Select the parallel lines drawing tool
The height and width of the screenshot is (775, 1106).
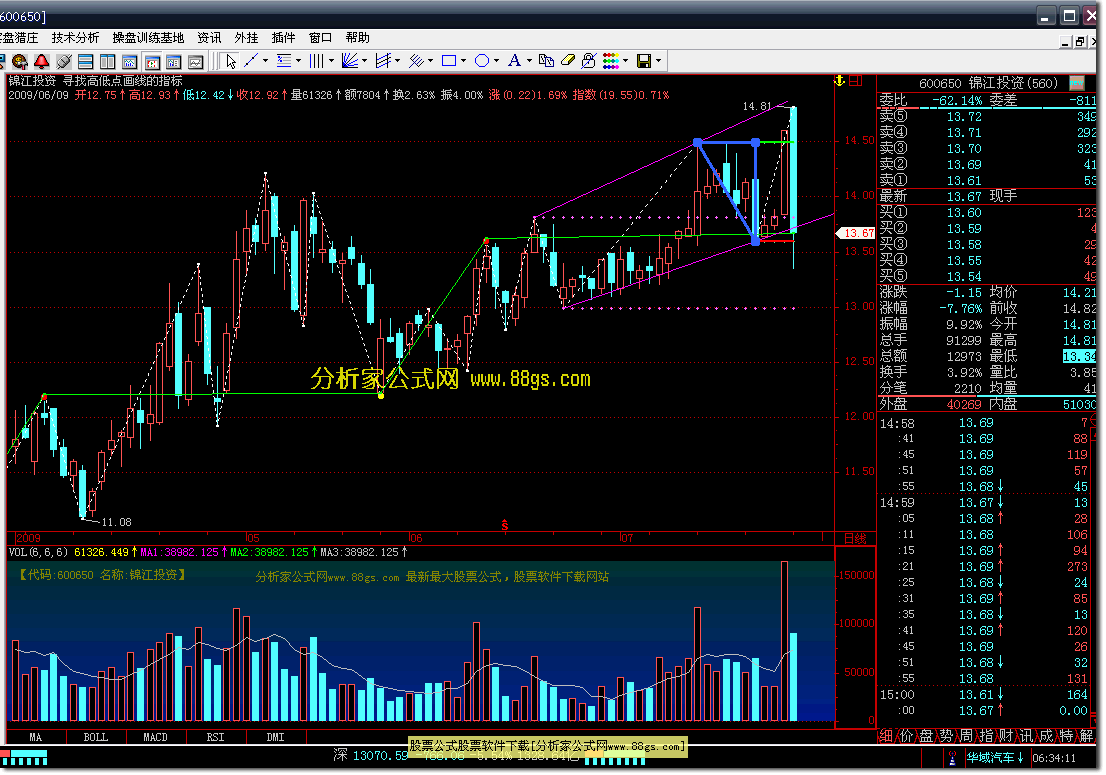coord(416,61)
